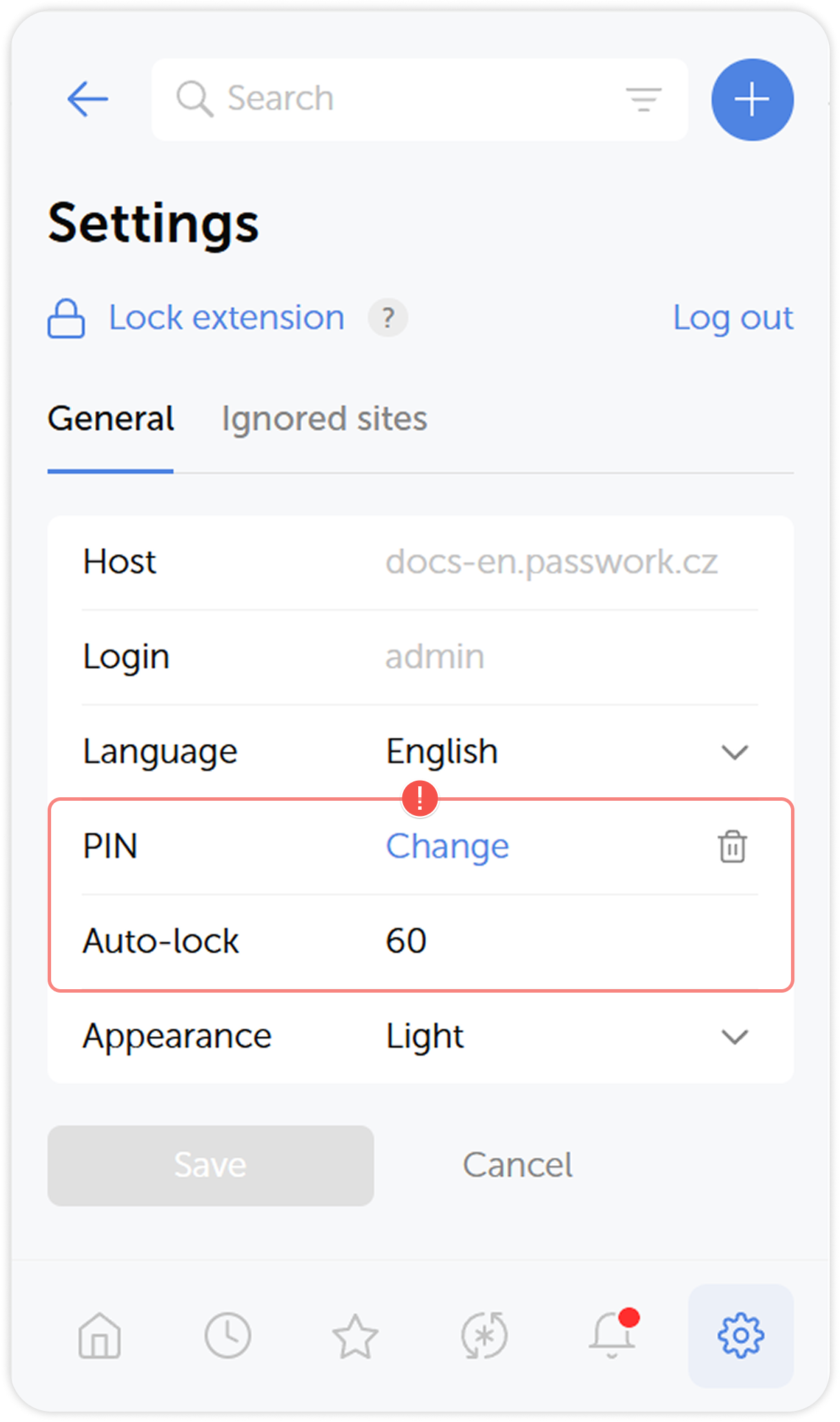Open the Lock extension help question mark
840x1422 pixels.
(x=388, y=318)
